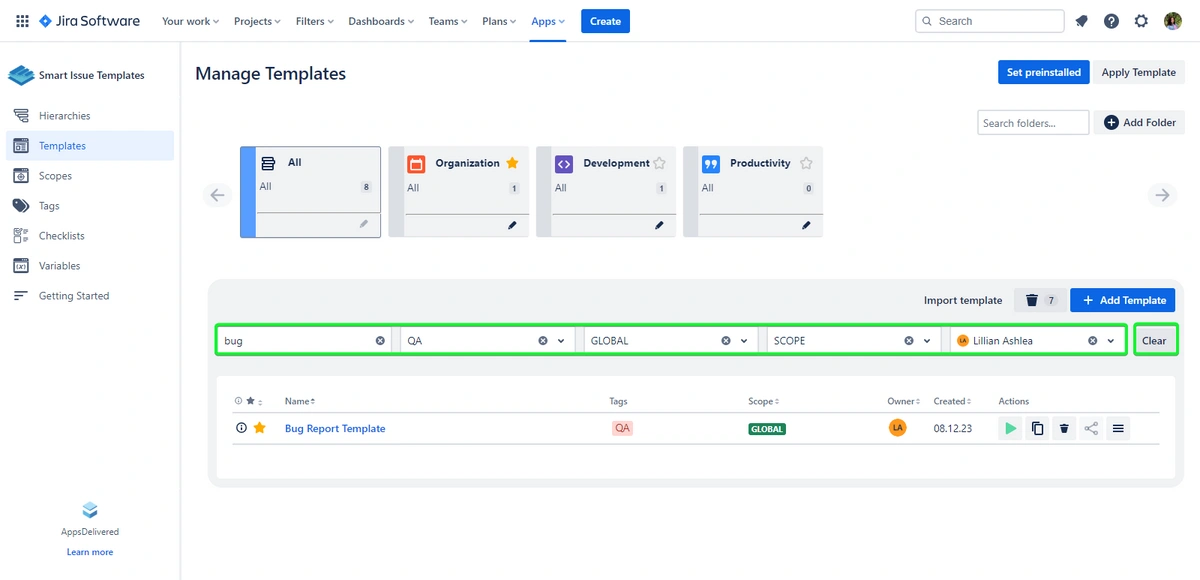The image size is (1200, 580).
Task: Delete the Bug Report Template
Action: point(1064,428)
